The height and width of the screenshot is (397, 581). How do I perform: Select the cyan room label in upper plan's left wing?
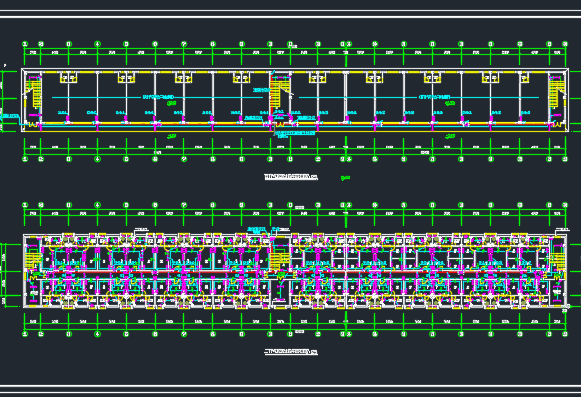click(x=159, y=97)
